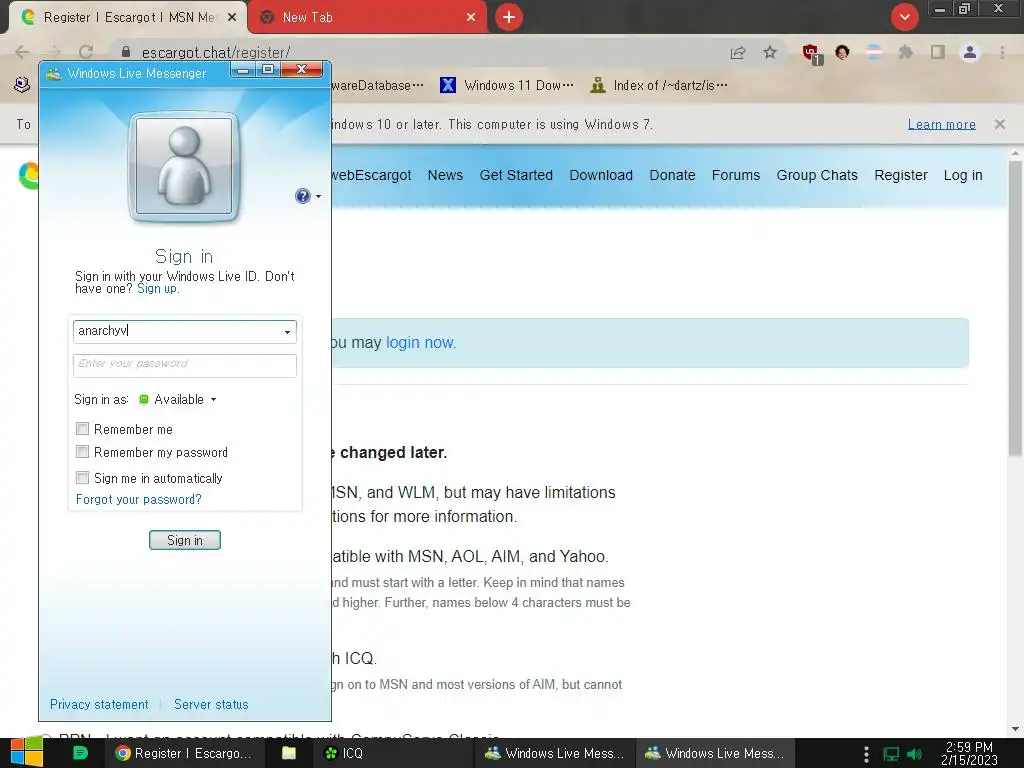Viewport: 1024px width, 768px height.
Task: Click Forgot your password link
Action: 138,500
